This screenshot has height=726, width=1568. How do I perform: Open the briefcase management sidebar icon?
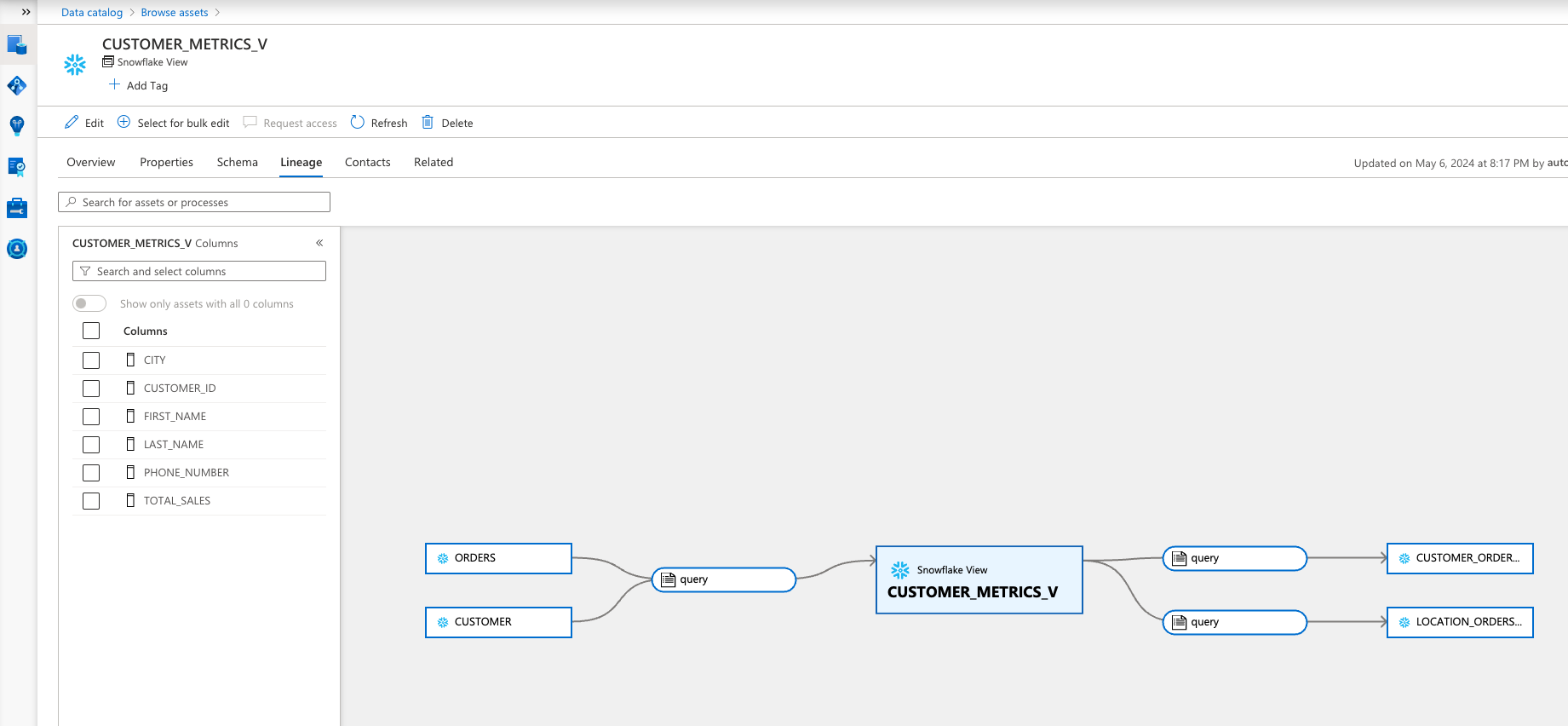[x=17, y=208]
